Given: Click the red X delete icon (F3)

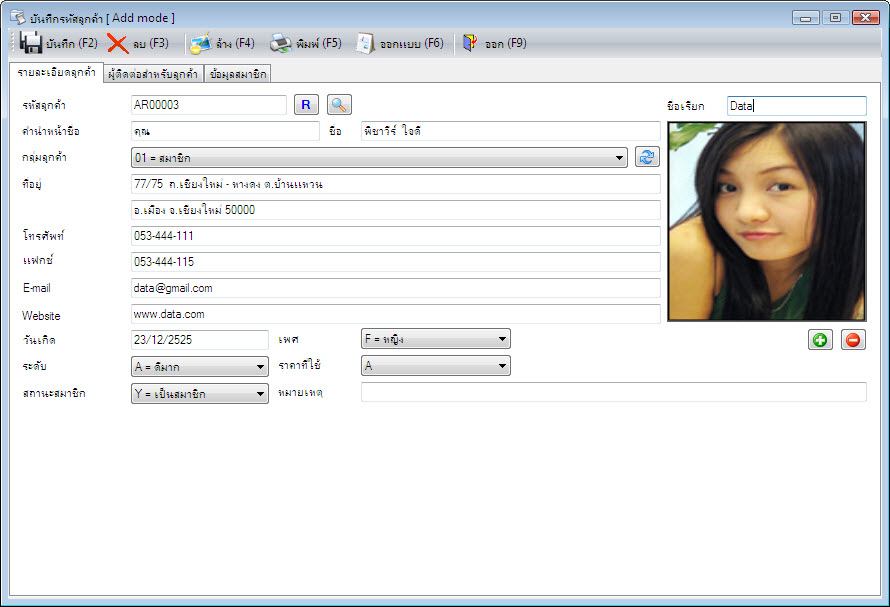Looking at the screenshot, I should tap(117, 44).
